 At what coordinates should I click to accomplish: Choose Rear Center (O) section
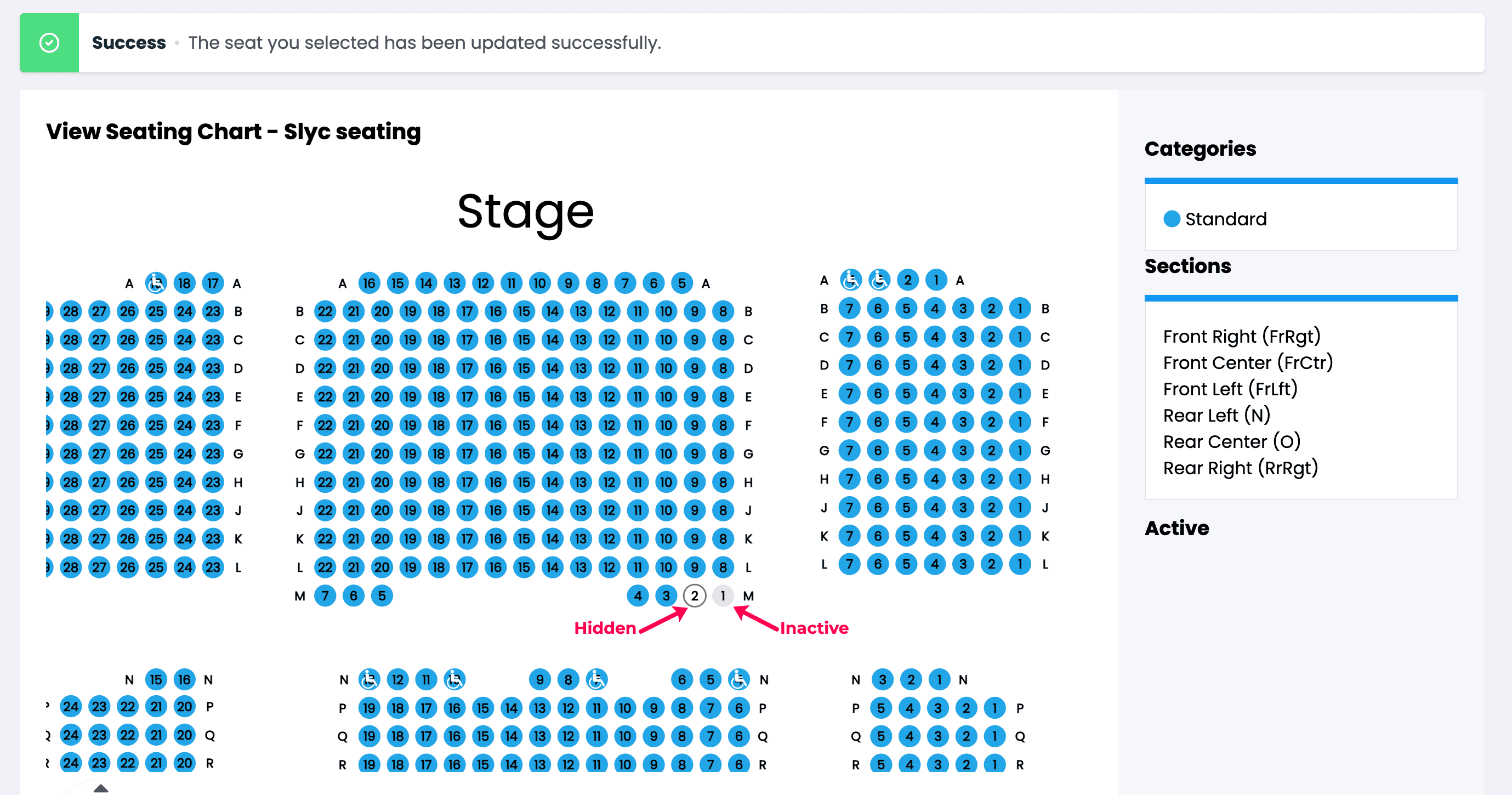1231,441
